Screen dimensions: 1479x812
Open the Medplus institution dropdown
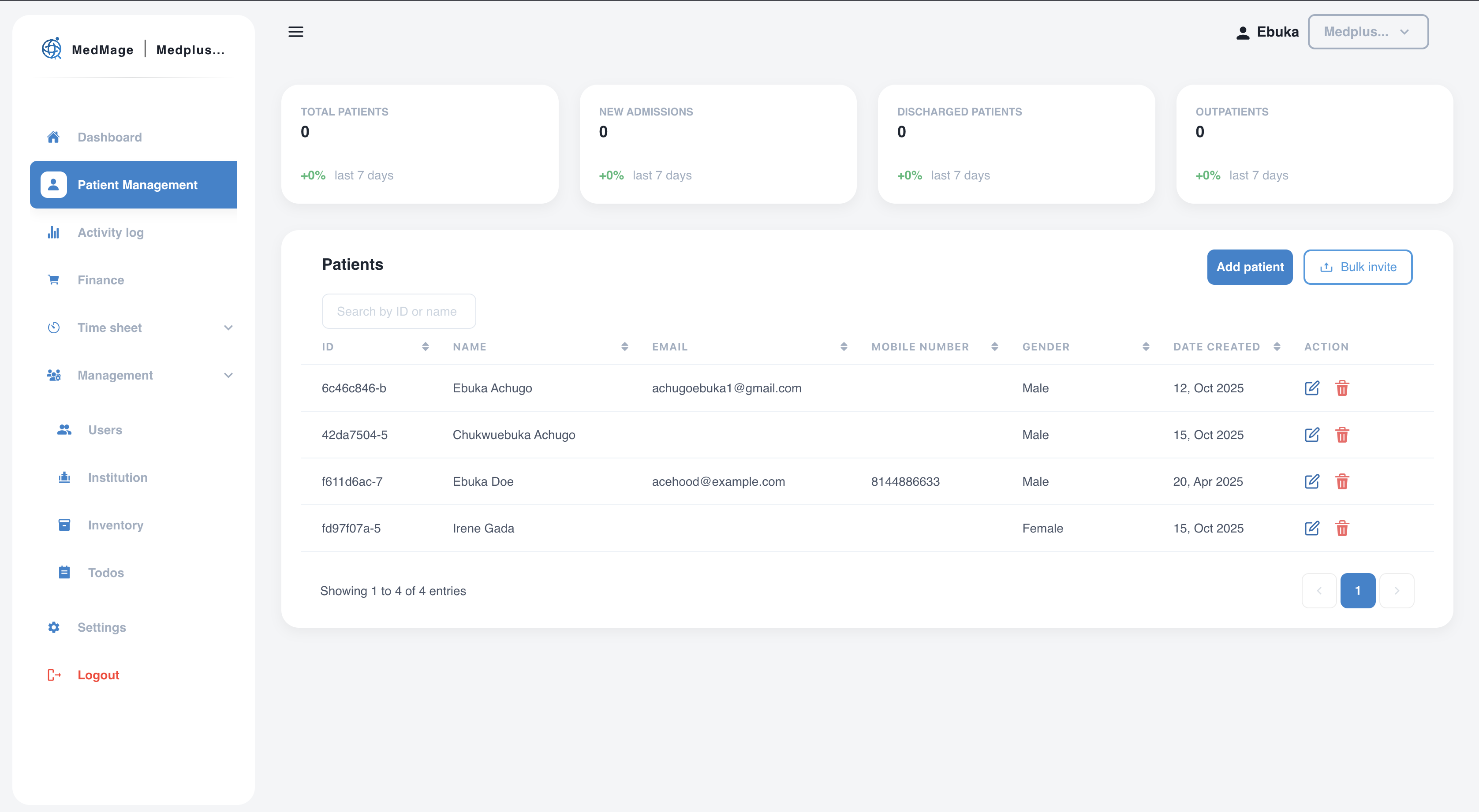click(1367, 32)
